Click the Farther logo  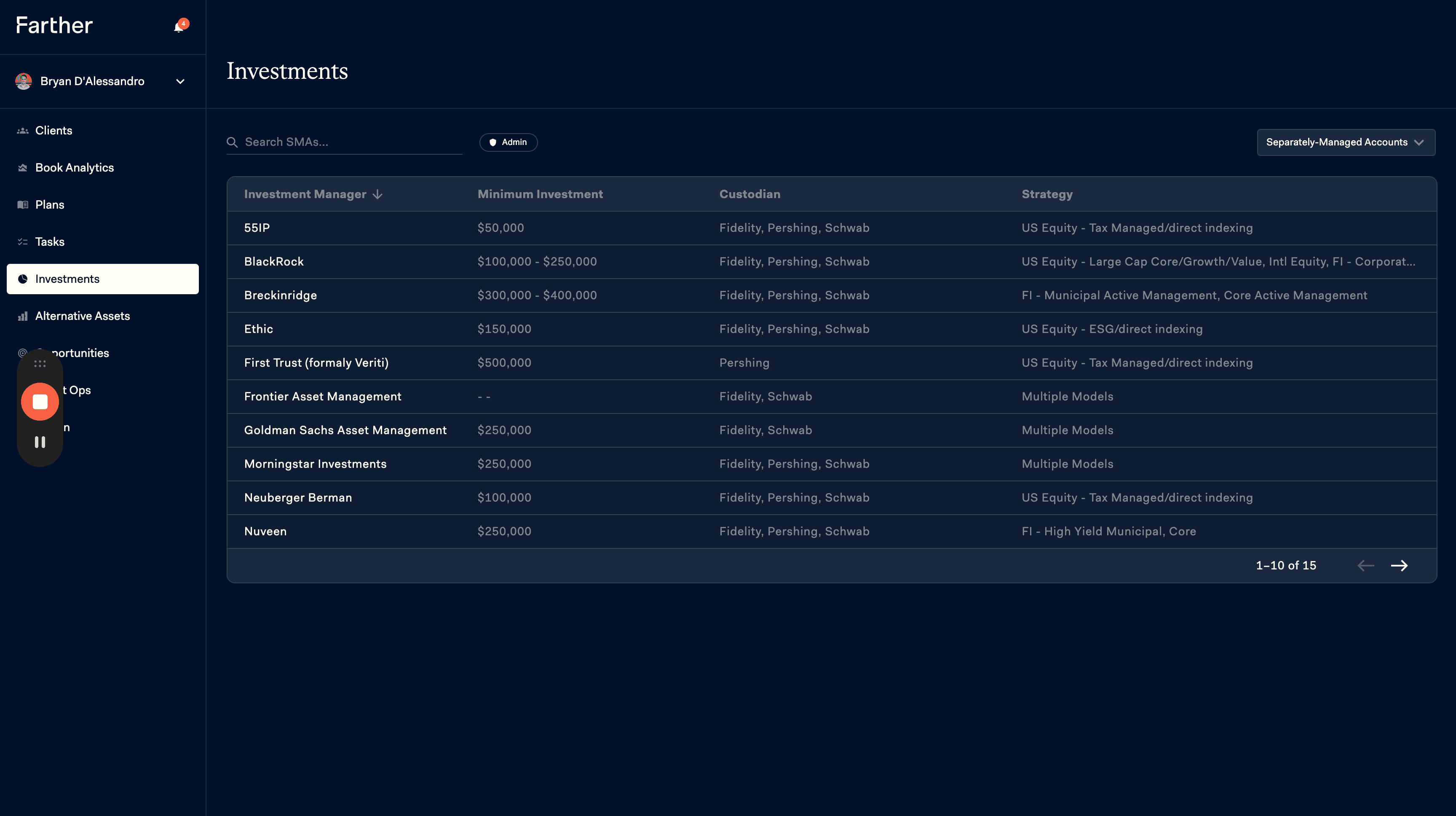54,25
